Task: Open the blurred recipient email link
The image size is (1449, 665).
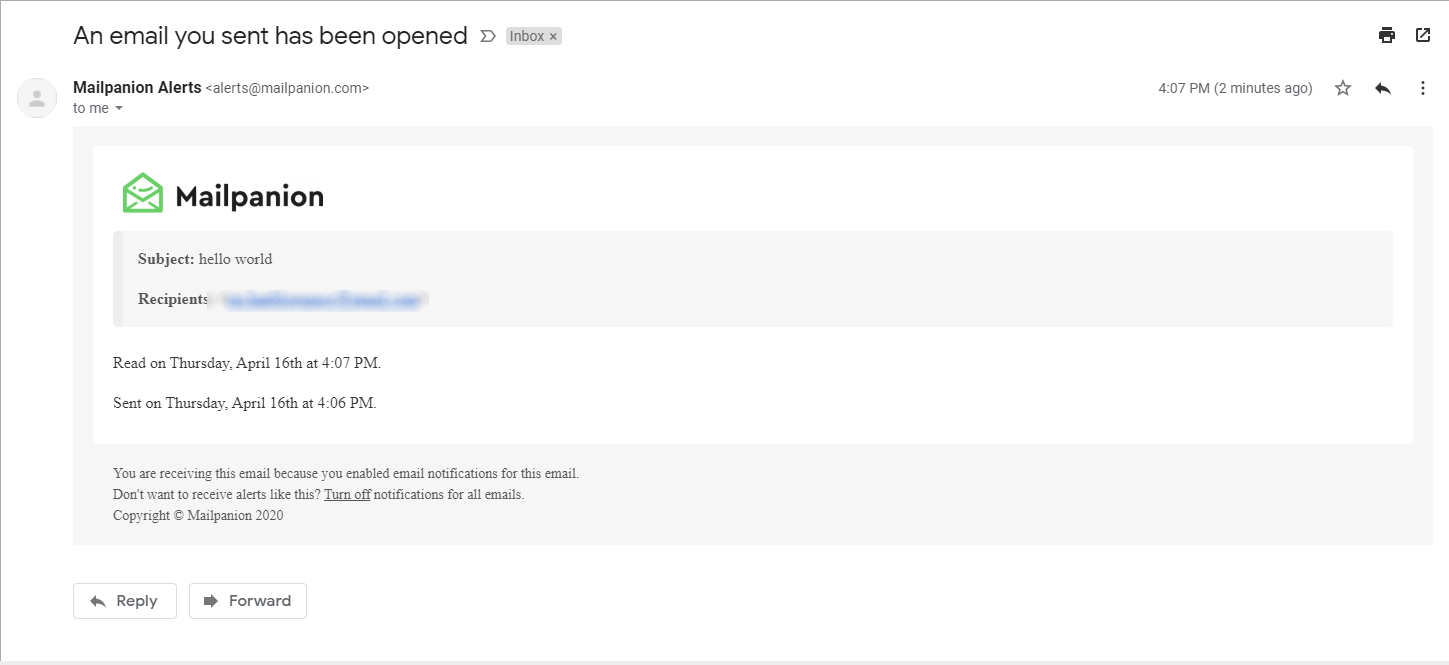Action: pyautogui.click(x=320, y=299)
